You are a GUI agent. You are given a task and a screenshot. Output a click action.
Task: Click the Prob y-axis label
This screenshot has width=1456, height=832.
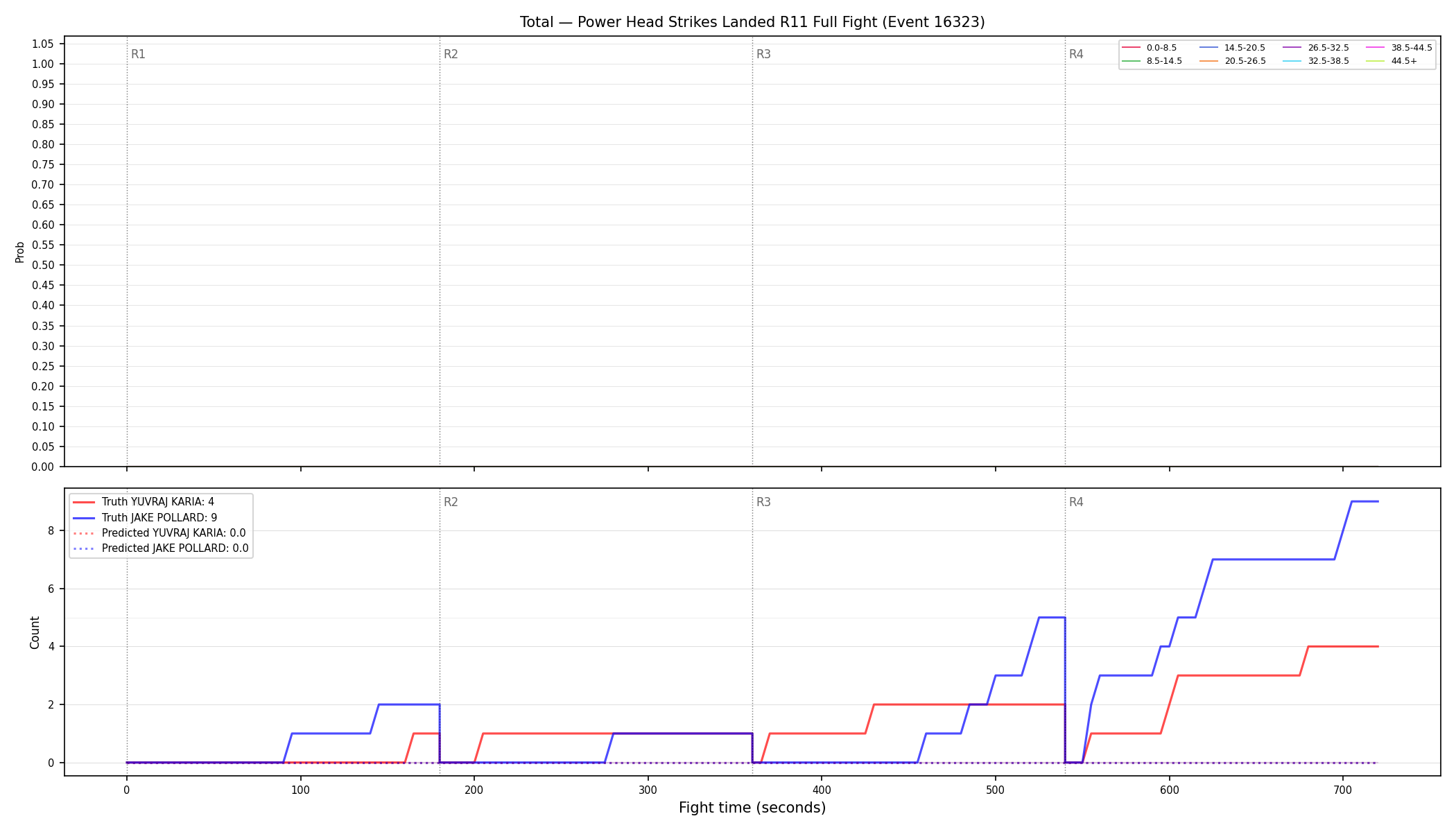click(x=20, y=252)
